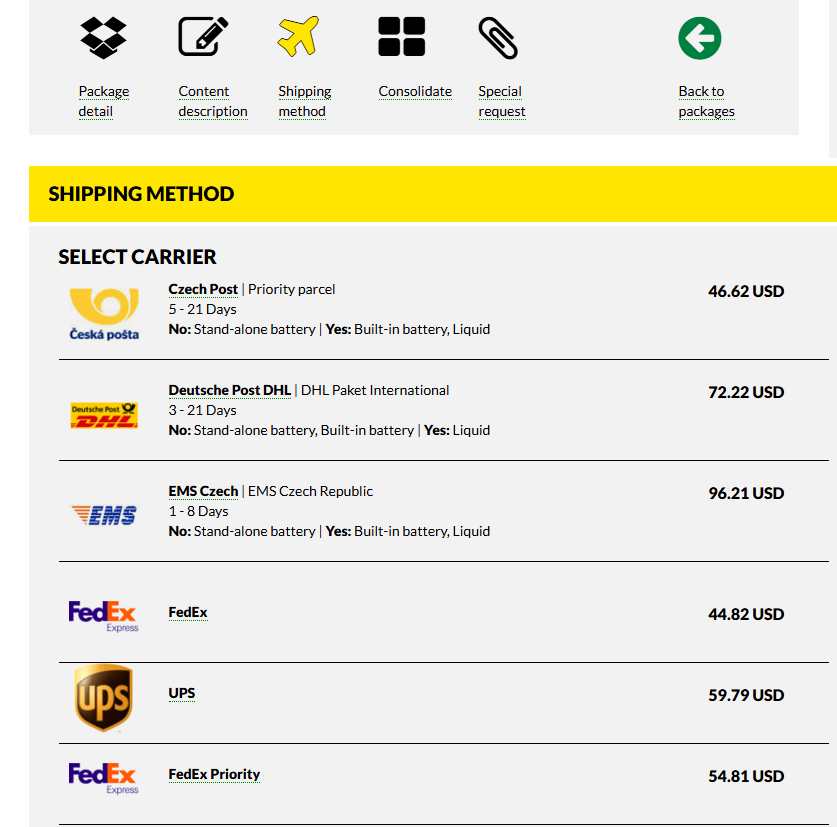Click the Consolidate grid icon
837x827 pixels.
[x=402, y=37]
